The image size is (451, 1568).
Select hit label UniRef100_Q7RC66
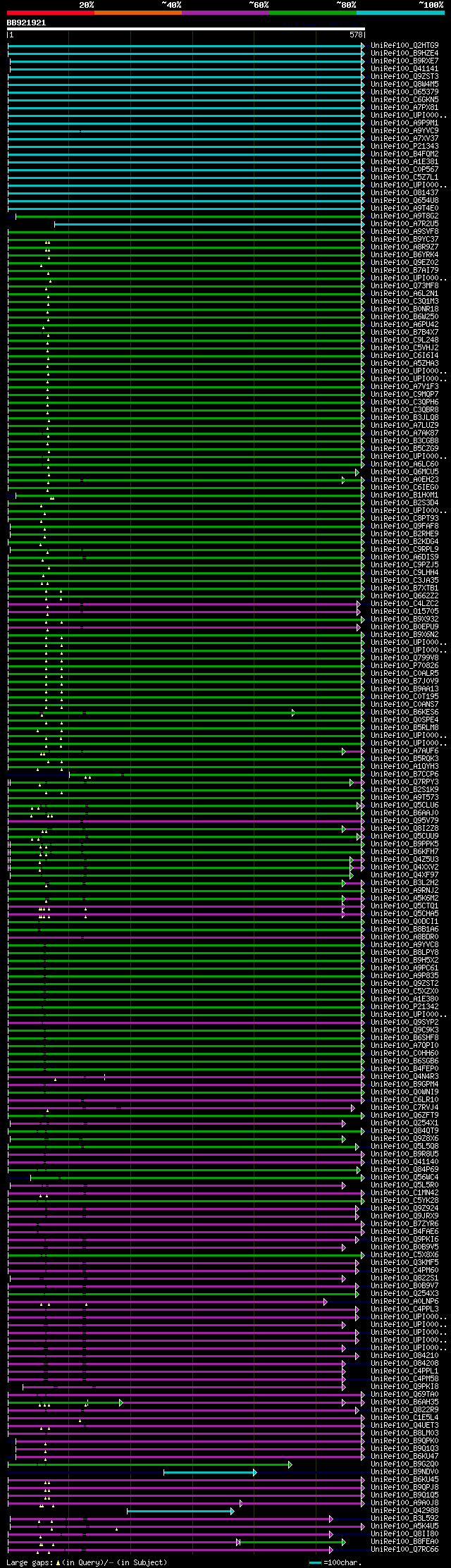coord(404,1550)
